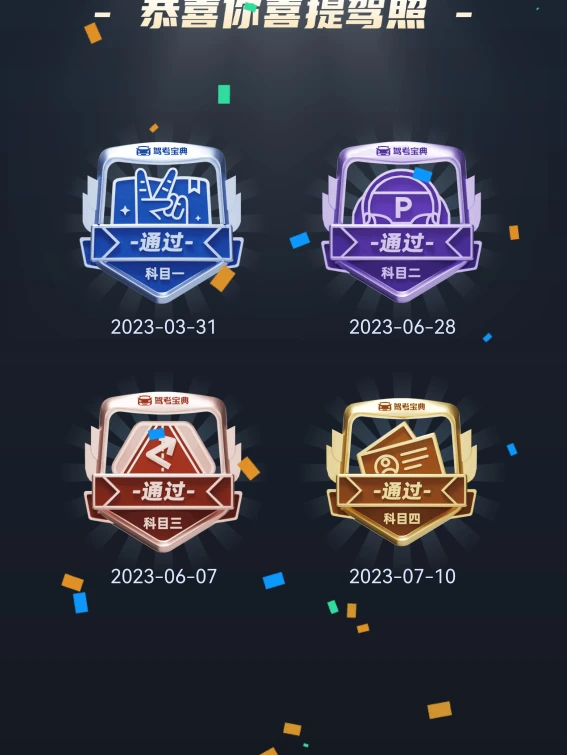Click the 驾考宝典 logo on purple badge
This screenshot has height=755, width=567.
401,151
